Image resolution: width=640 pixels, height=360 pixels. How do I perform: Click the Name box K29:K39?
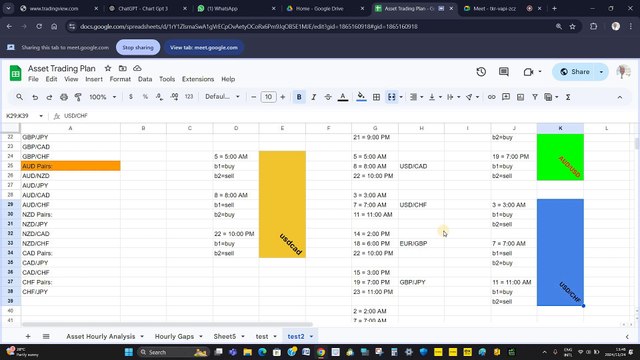[x=24, y=116]
